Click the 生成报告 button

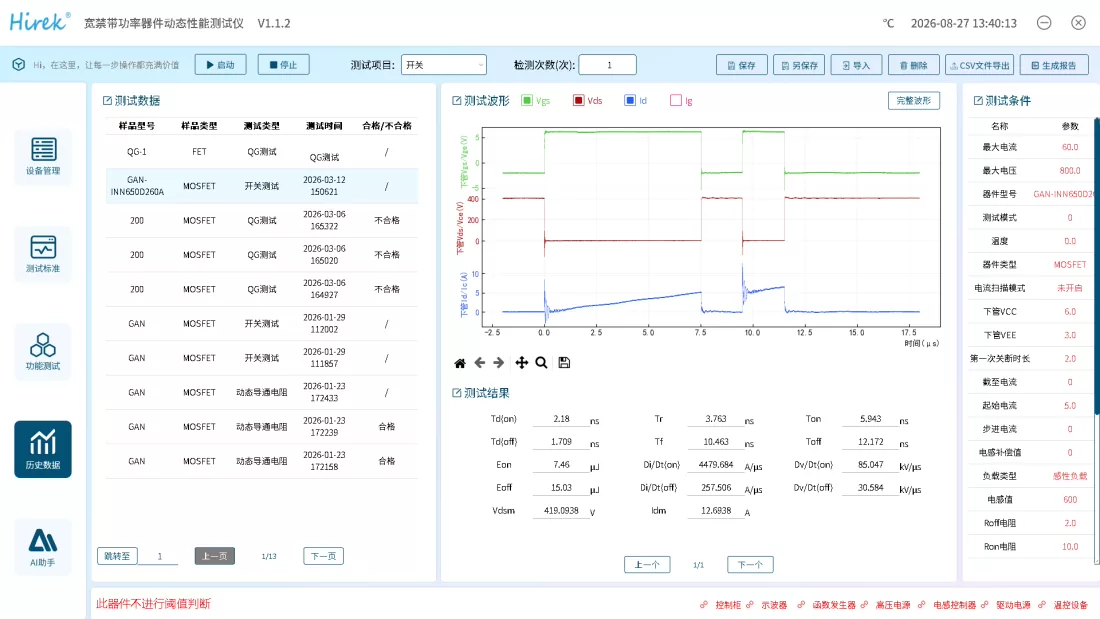pyautogui.click(x=1054, y=65)
